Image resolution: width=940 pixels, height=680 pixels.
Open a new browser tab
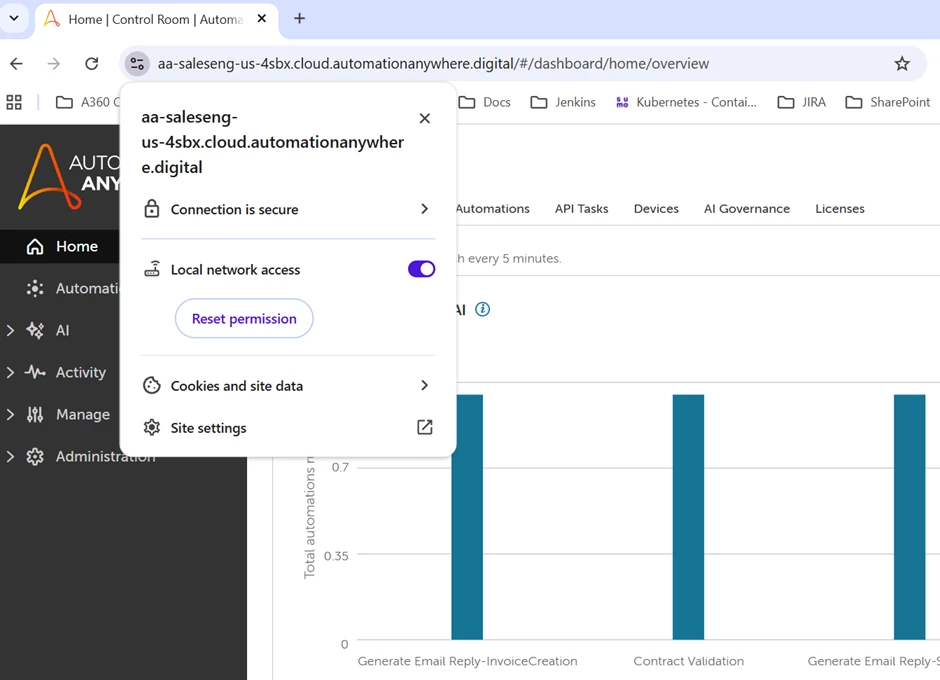point(299,19)
